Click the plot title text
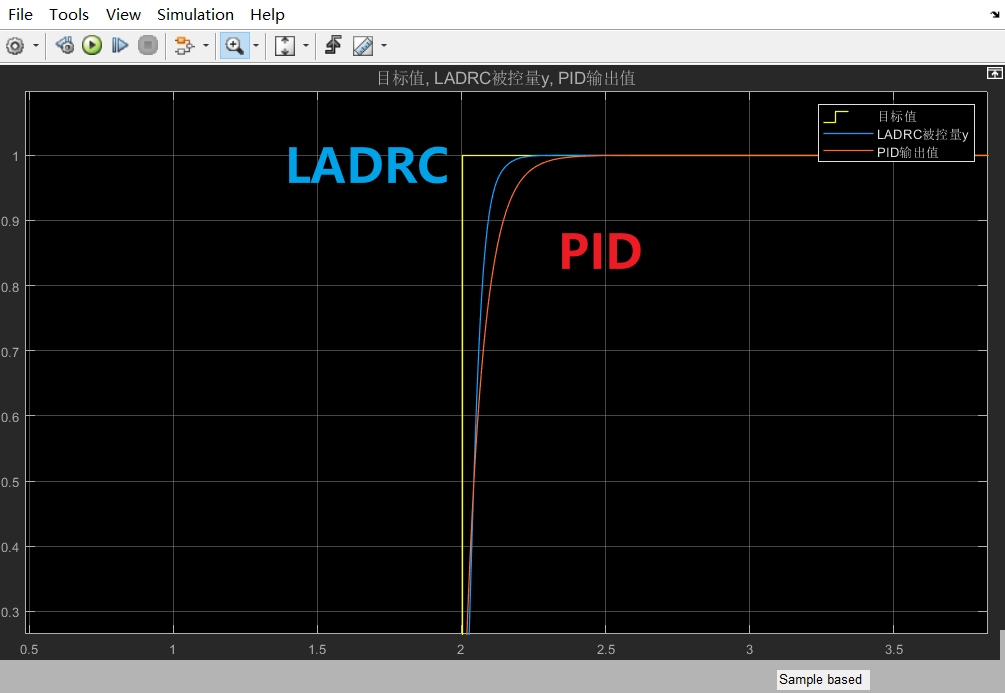This screenshot has height=693, width=1005. coord(506,78)
